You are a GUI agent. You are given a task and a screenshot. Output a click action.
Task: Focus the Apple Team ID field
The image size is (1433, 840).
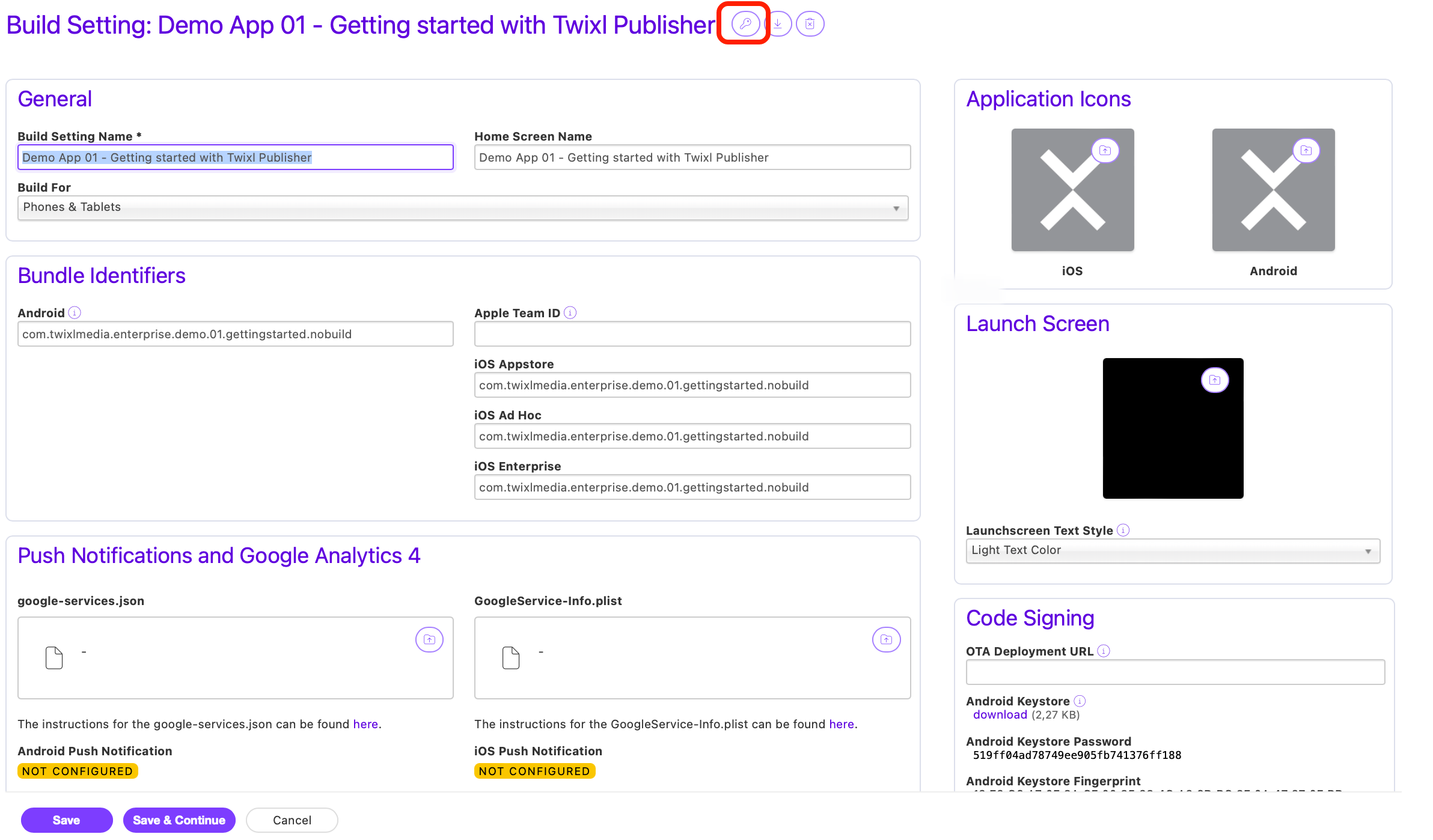pyautogui.click(x=692, y=334)
